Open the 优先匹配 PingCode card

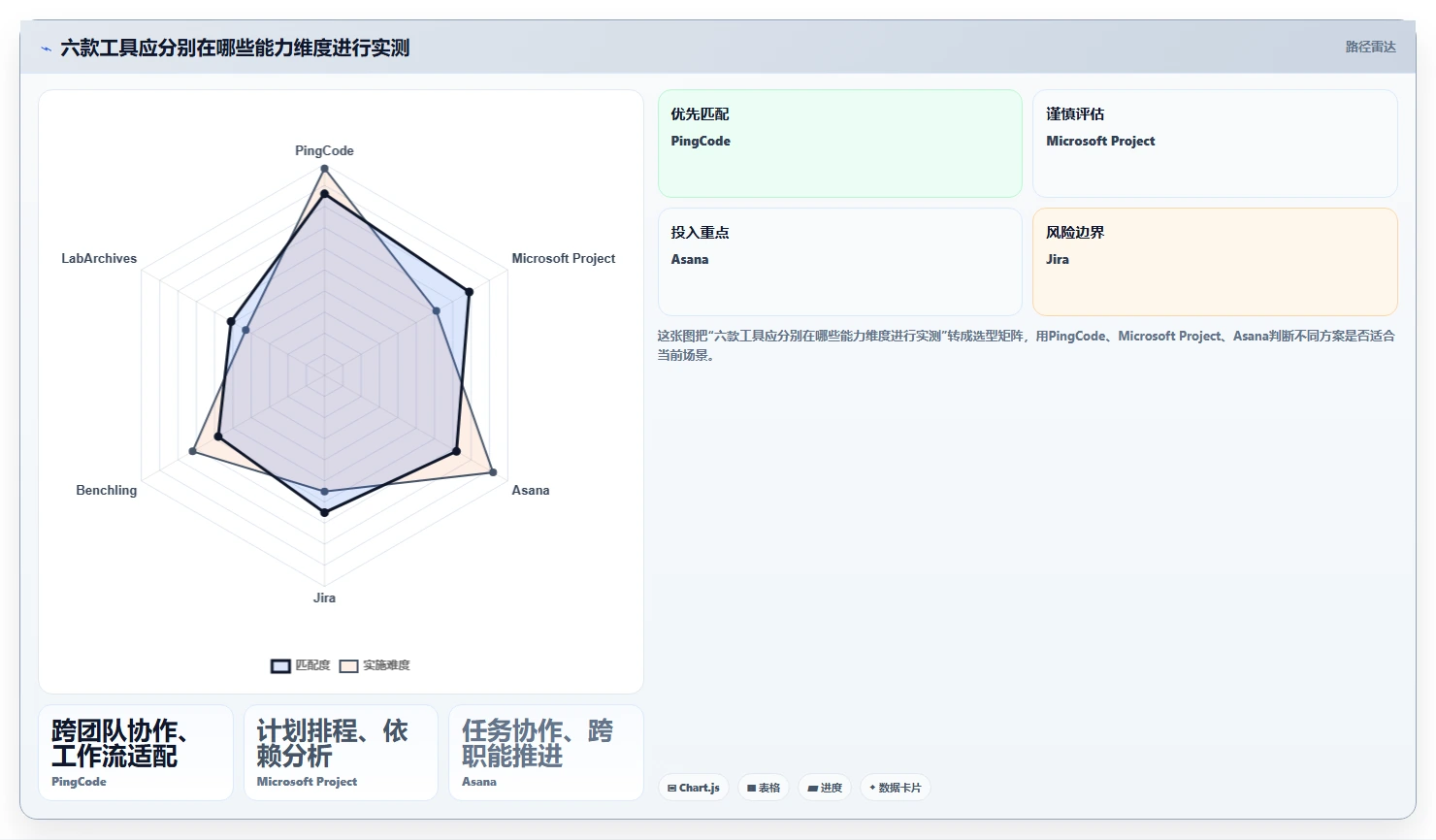(x=840, y=144)
